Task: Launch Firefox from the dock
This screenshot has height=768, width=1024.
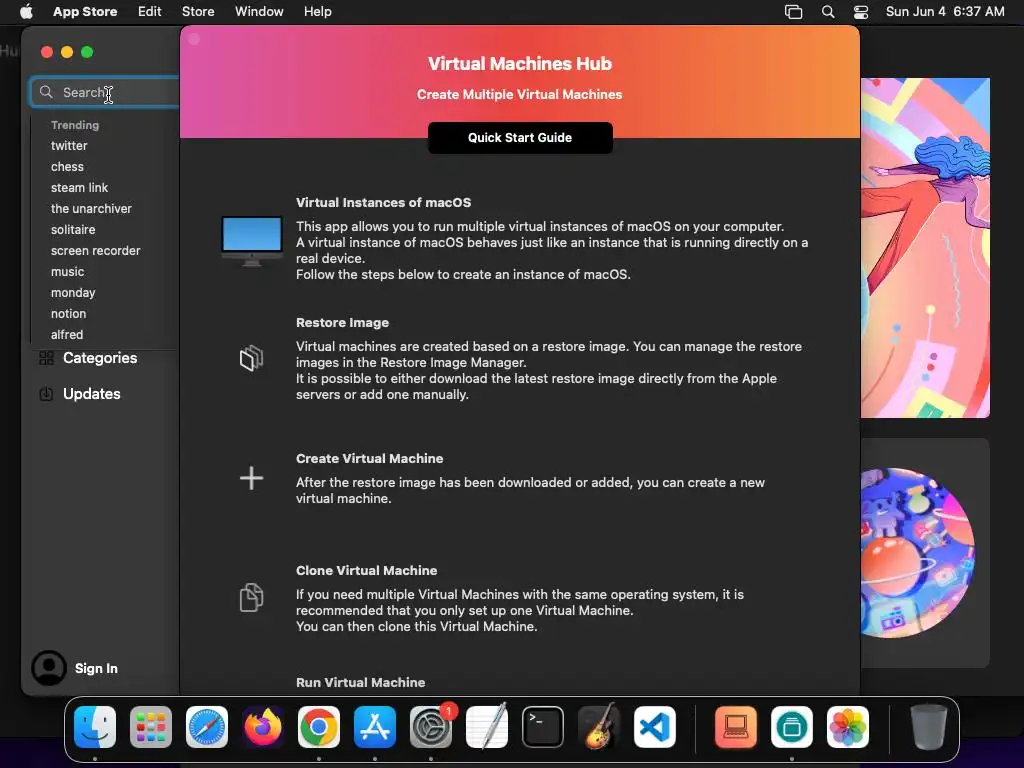Action: tap(263, 727)
